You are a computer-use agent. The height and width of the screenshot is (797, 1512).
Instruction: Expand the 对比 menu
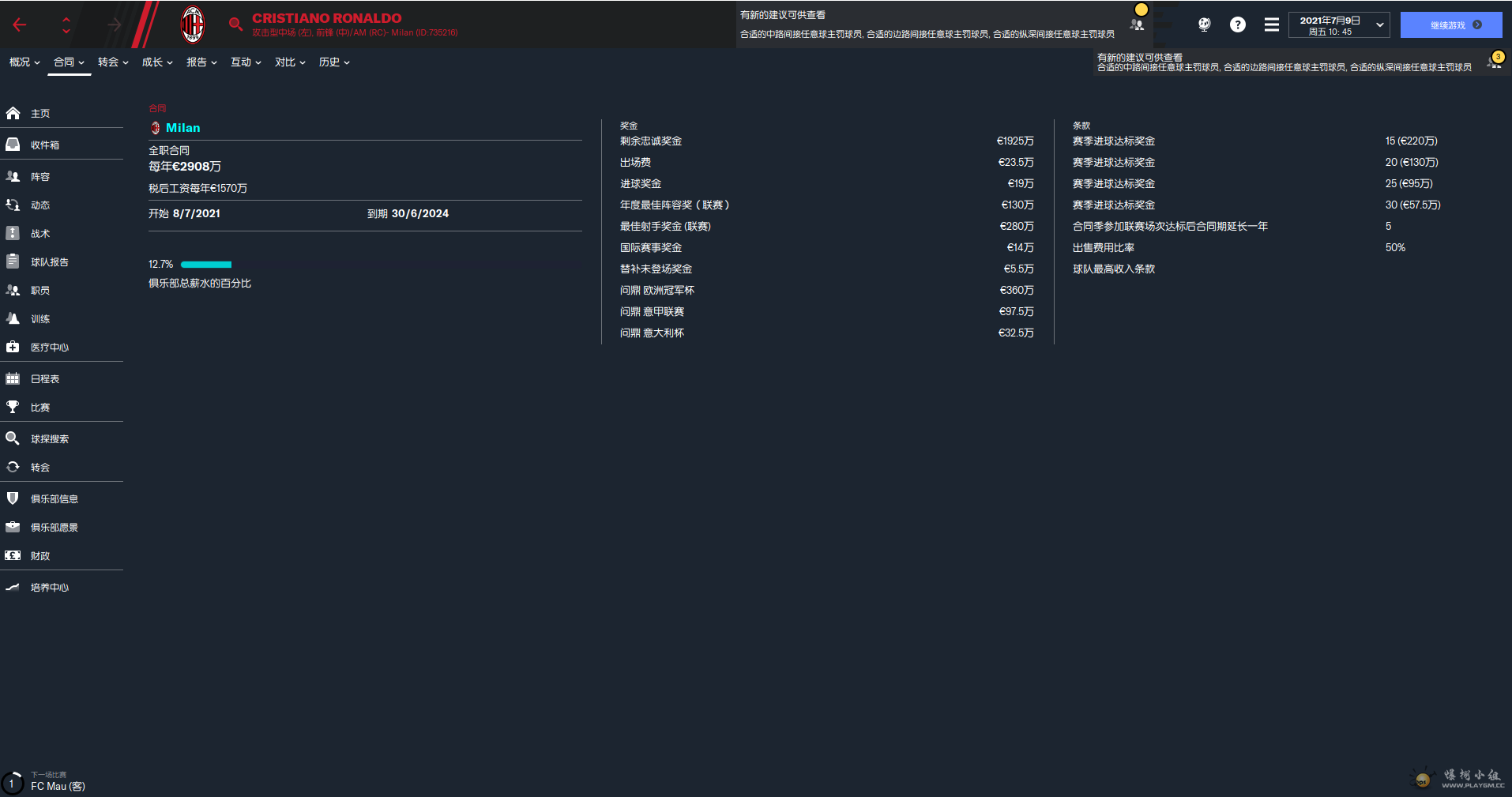click(x=290, y=62)
